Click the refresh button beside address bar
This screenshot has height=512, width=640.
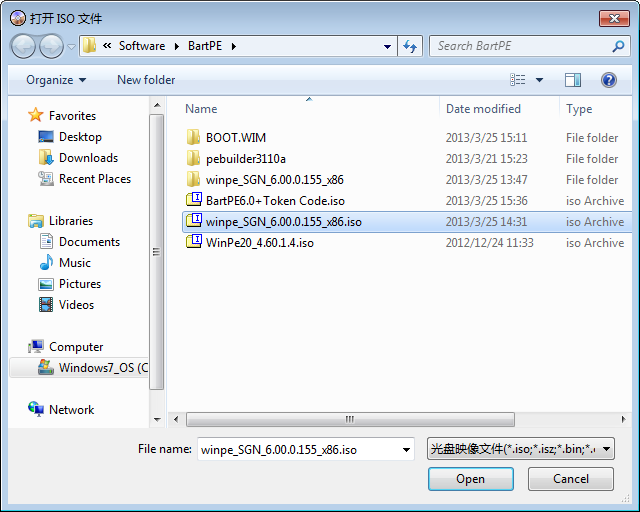click(x=409, y=46)
